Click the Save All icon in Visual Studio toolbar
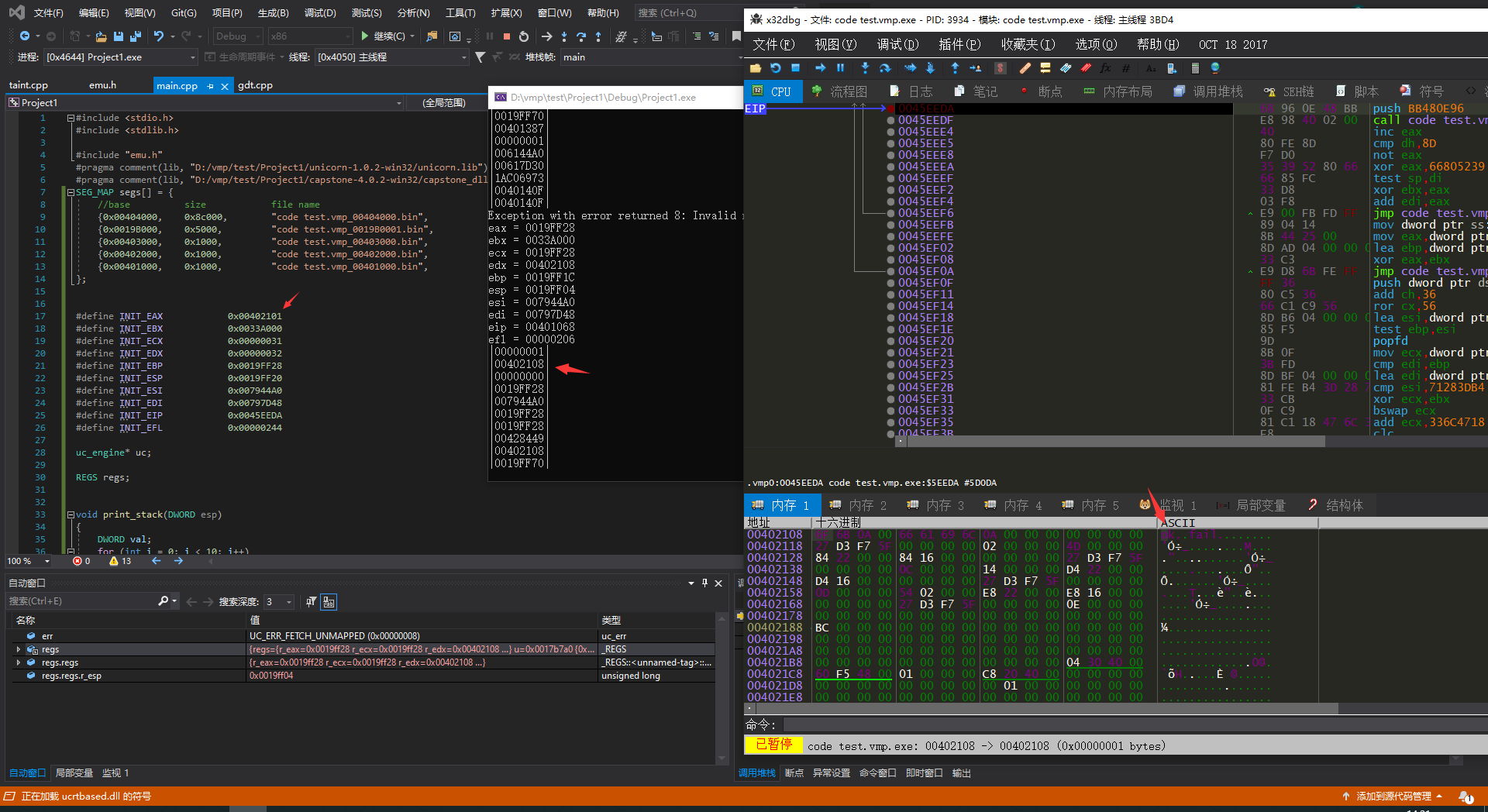This screenshot has width=1488, height=812. pyautogui.click(x=135, y=36)
